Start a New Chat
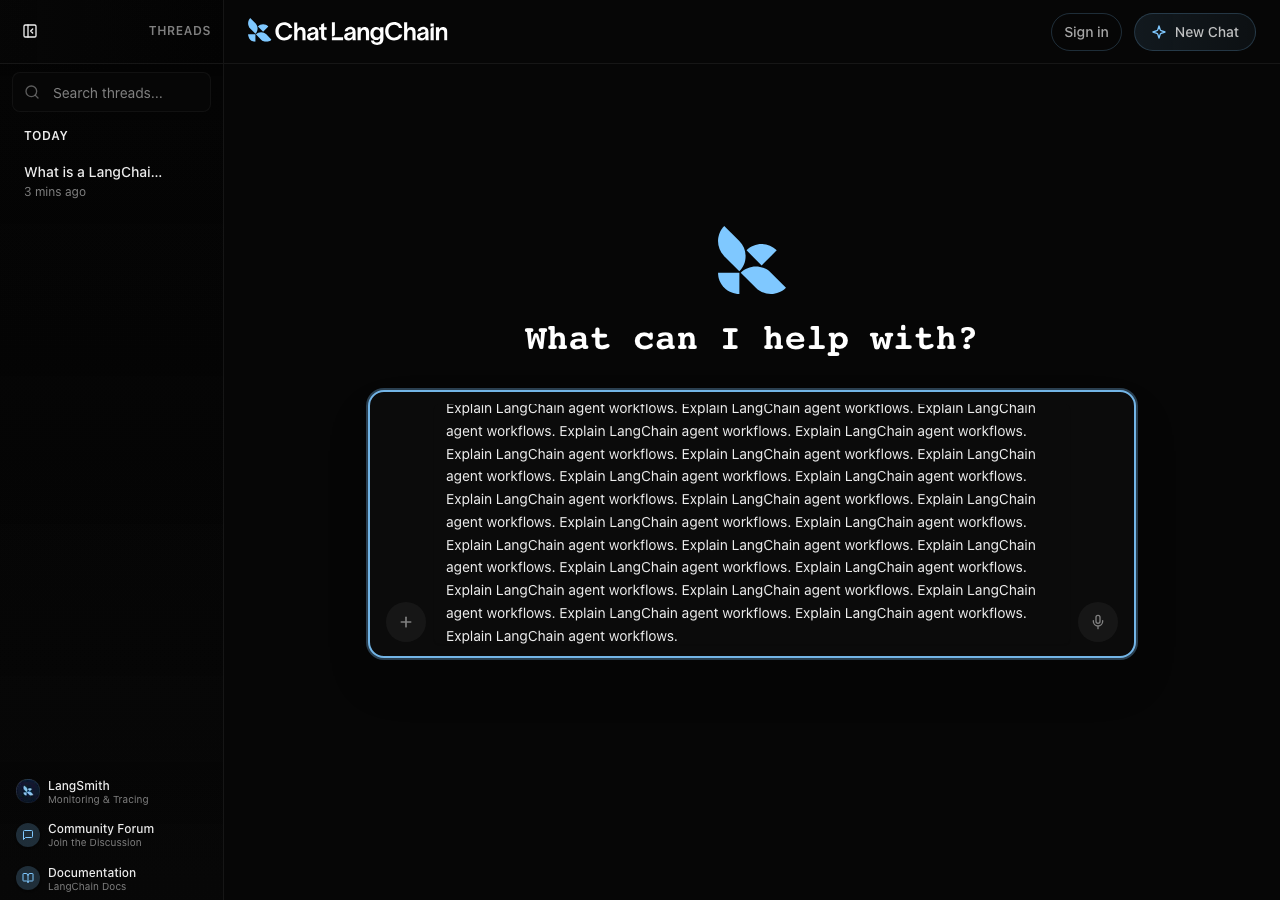 (1195, 32)
